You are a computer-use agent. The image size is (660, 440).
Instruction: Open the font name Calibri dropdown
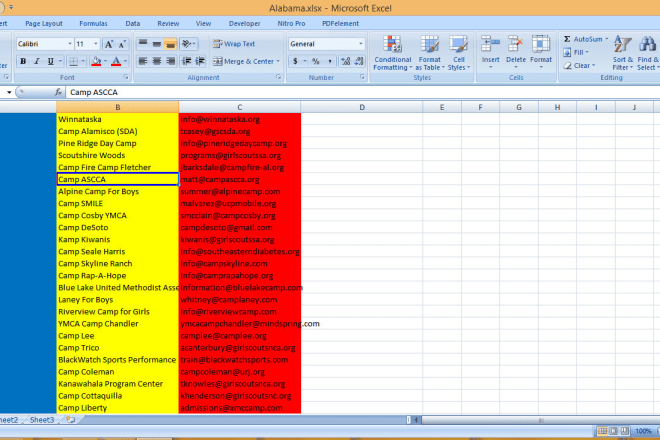coord(70,44)
